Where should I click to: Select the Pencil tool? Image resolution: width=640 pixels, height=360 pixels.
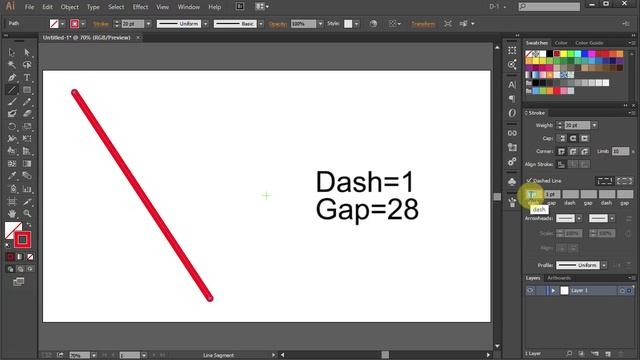pos(27,102)
